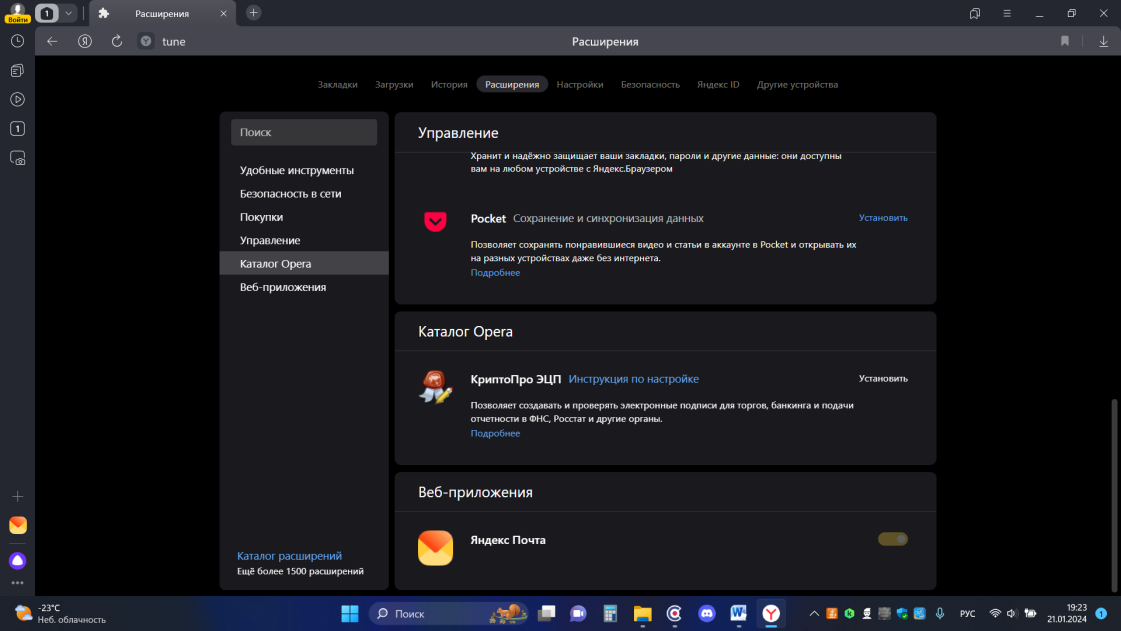
Task: Click the extensions Поиск search field
Action: coord(304,132)
